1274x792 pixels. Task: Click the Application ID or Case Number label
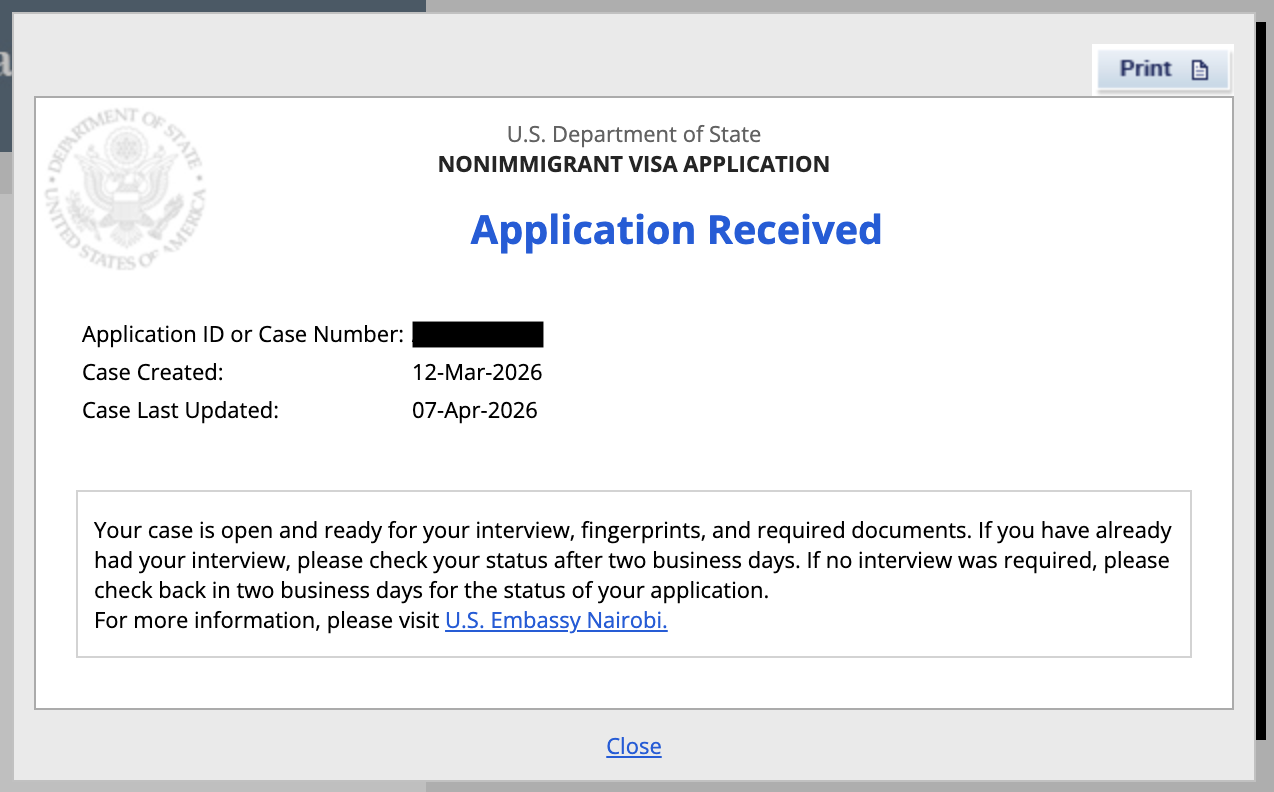point(242,334)
